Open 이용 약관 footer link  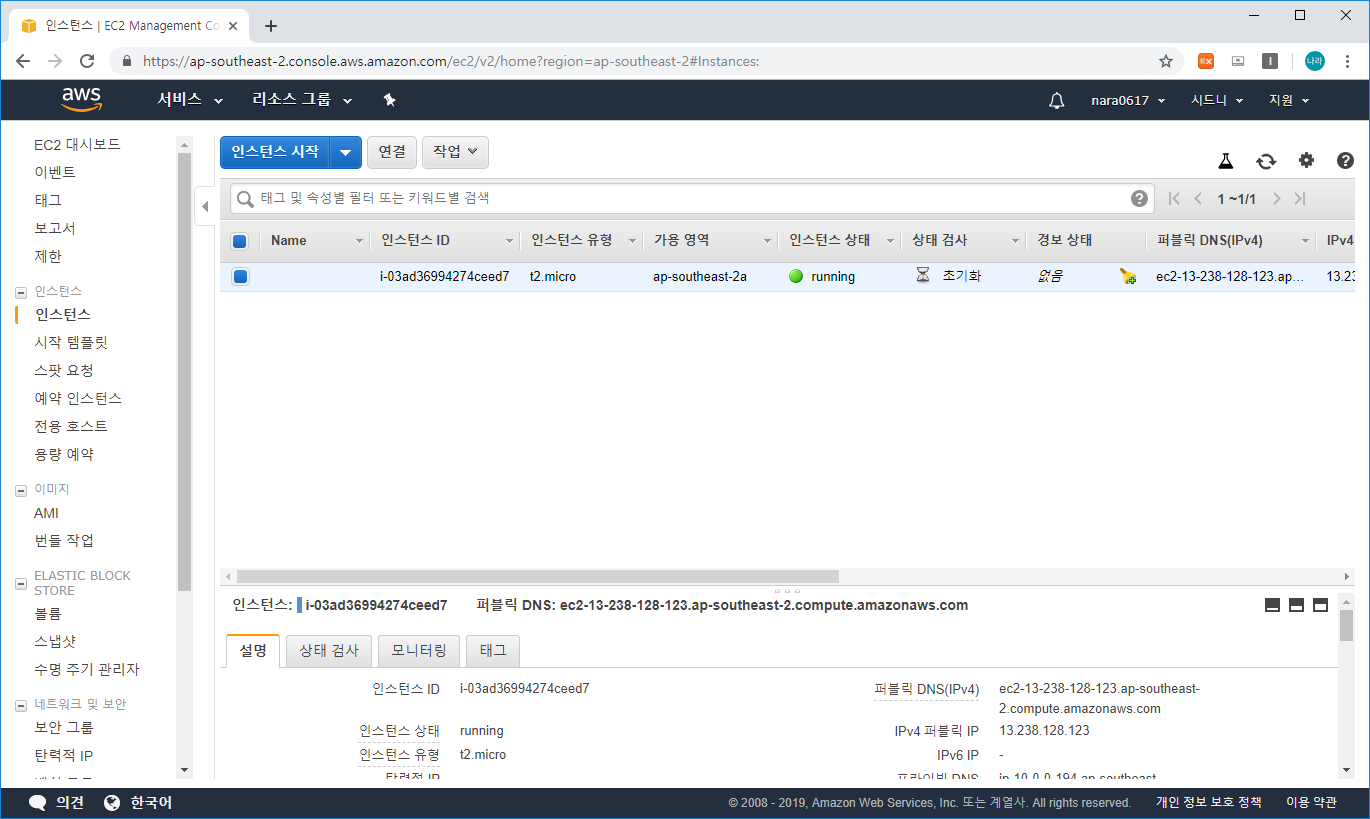coord(1311,803)
